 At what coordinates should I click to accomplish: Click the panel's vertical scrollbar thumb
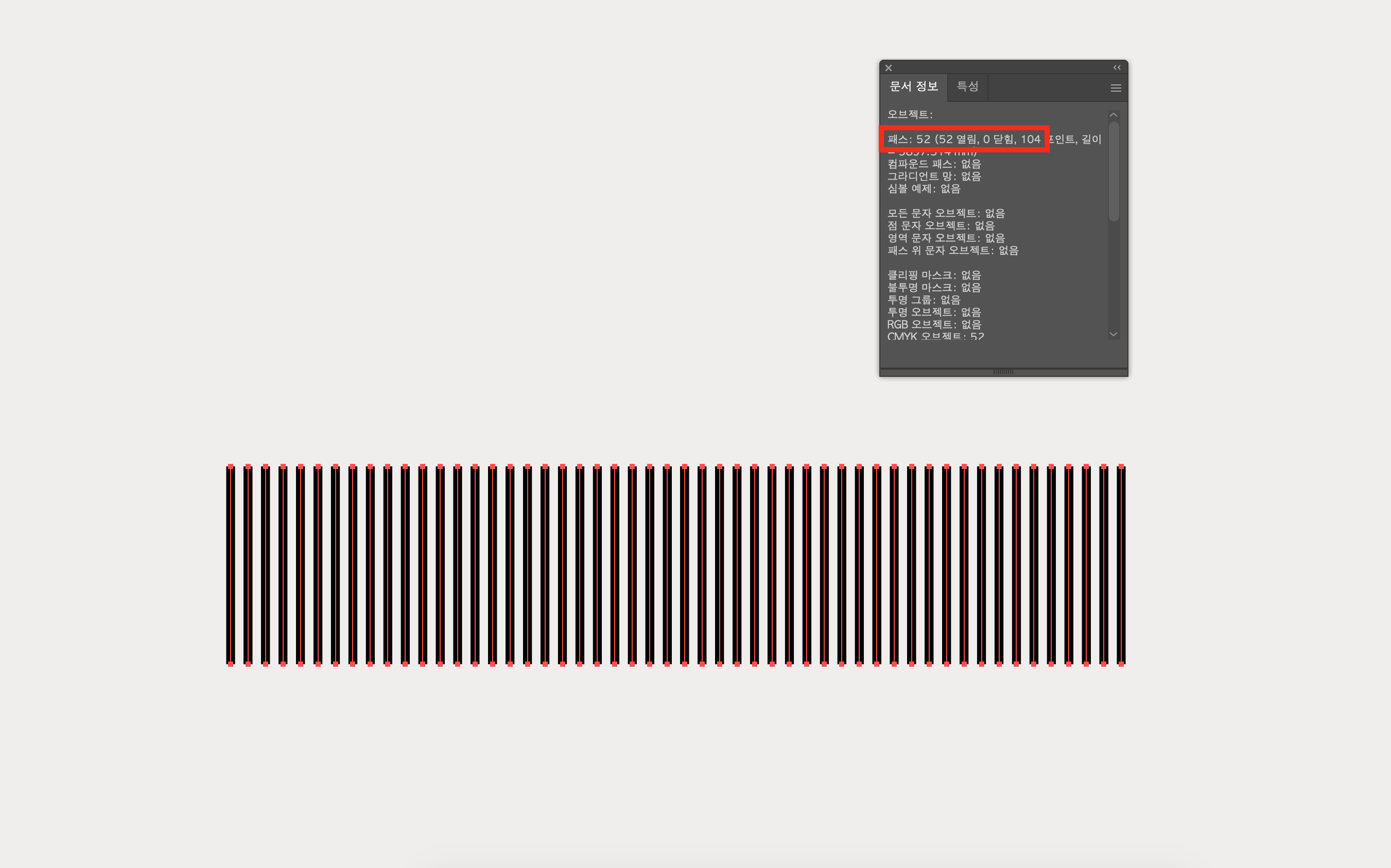(x=1113, y=170)
